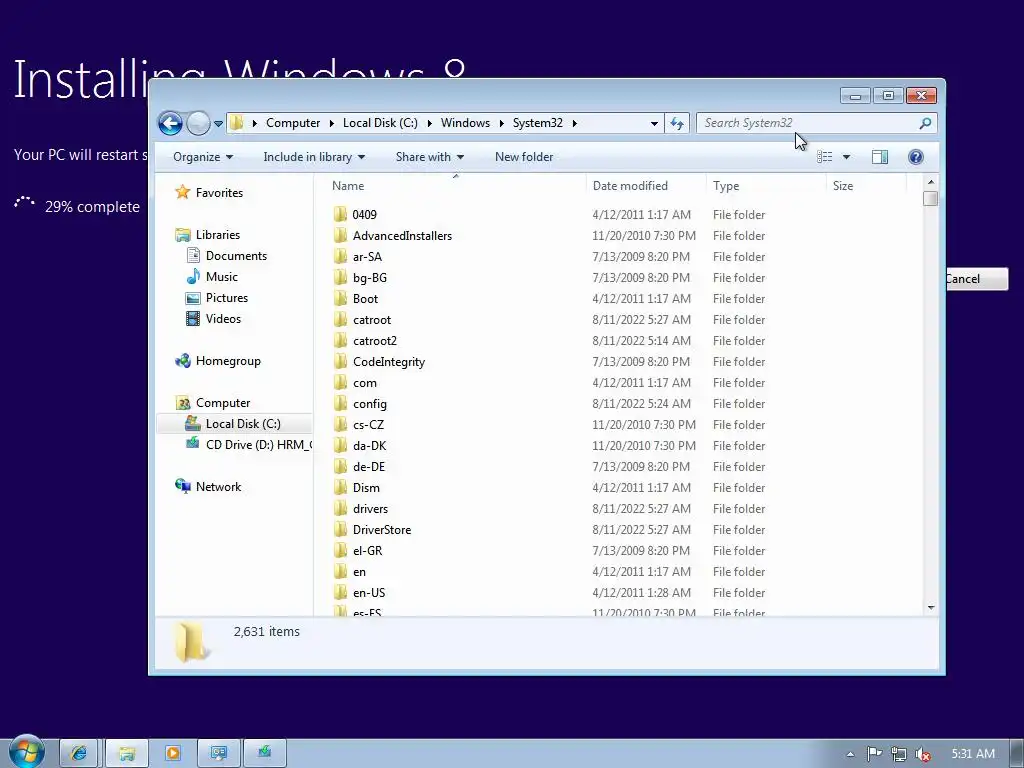Select the en-US folder icon
The image size is (1024, 768).
340,592
